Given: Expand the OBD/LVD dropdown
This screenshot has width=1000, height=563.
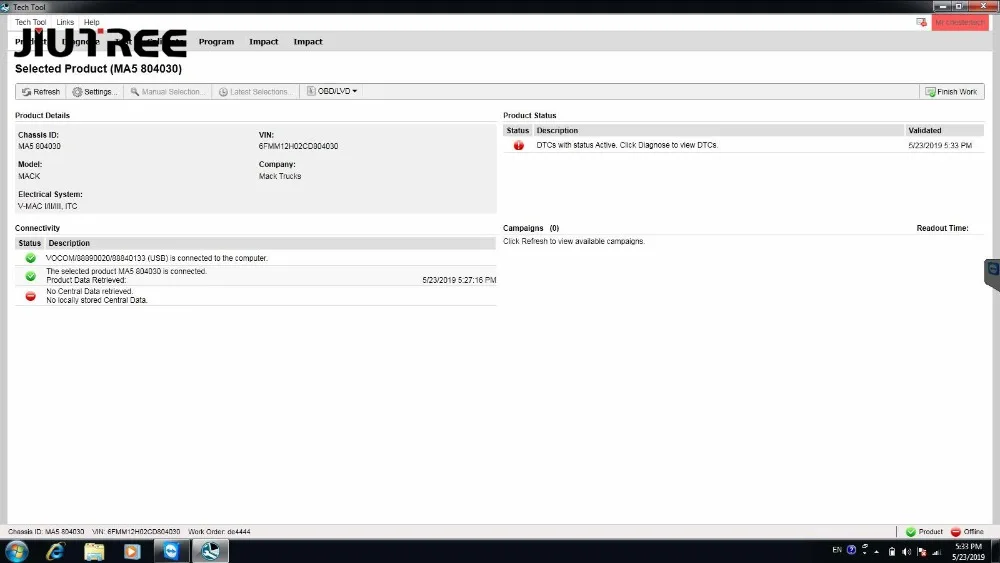Looking at the screenshot, I should (332, 91).
